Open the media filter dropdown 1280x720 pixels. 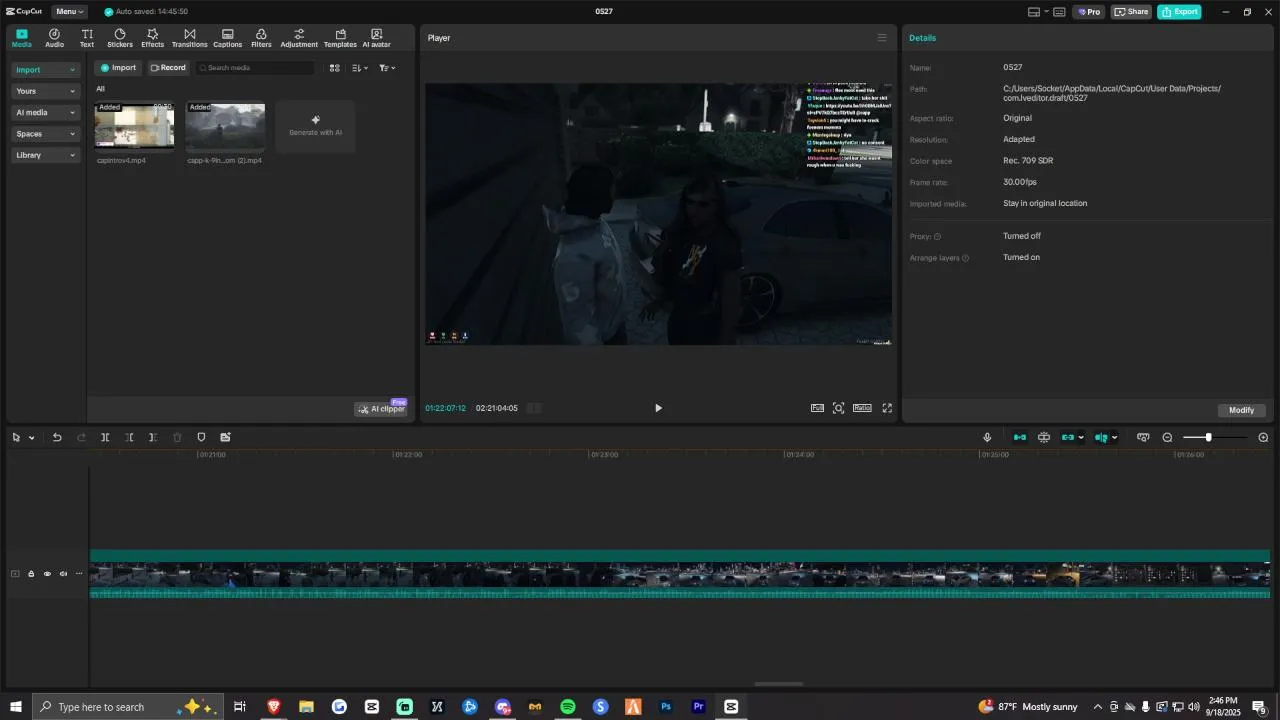[x=387, y=68]
